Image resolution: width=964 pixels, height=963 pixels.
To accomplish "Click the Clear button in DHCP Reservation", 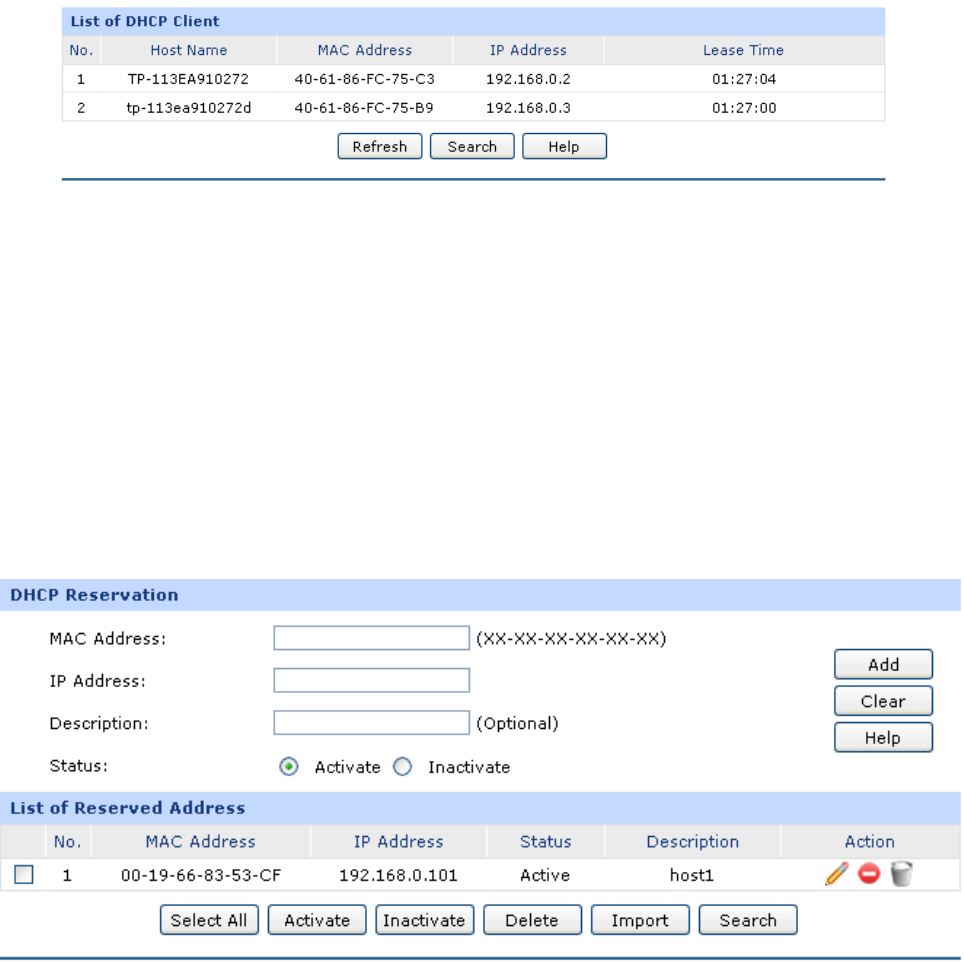I will (x=883, y=701).
